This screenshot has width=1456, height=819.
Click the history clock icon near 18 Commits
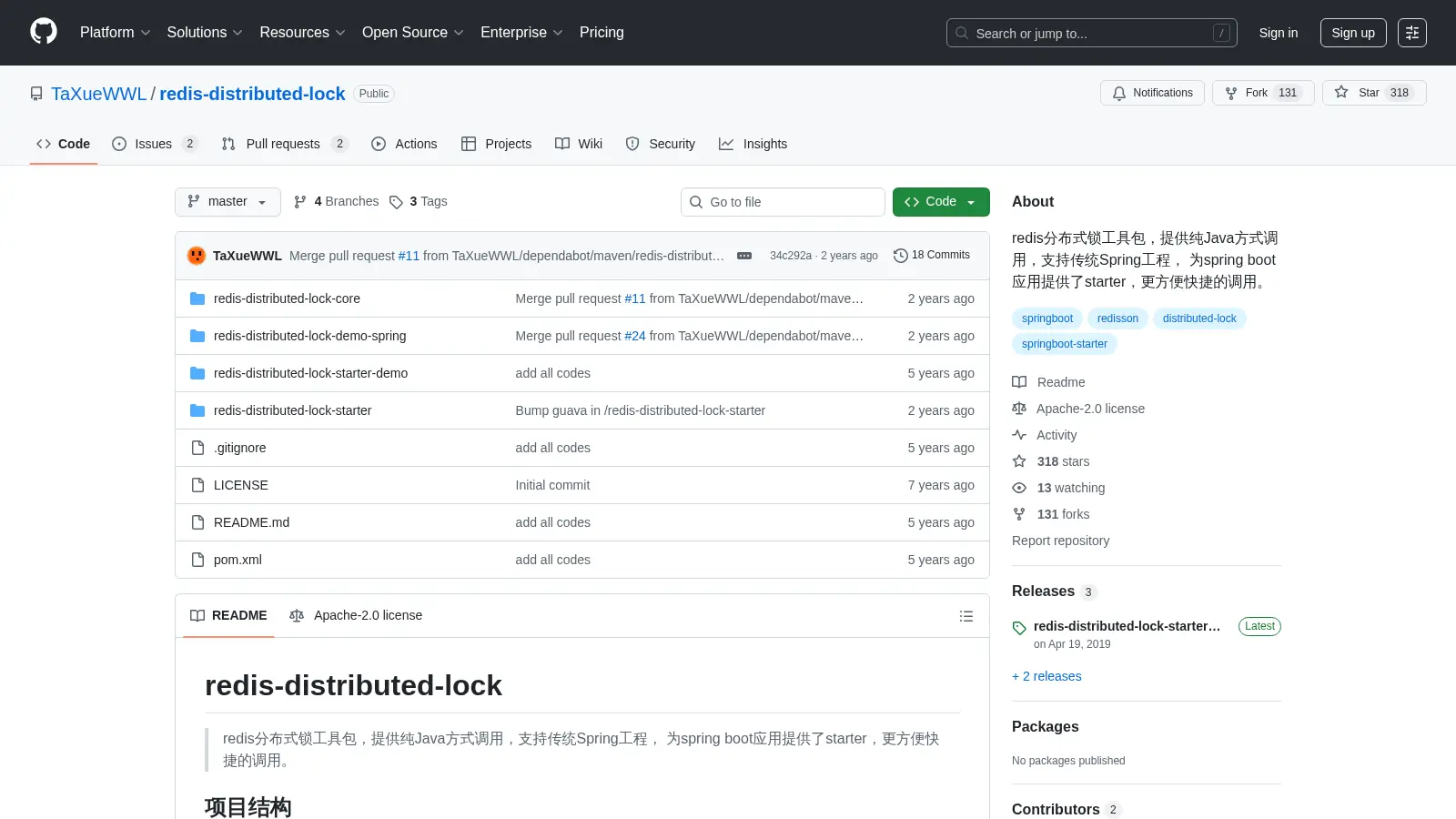[x=901, y=256]
